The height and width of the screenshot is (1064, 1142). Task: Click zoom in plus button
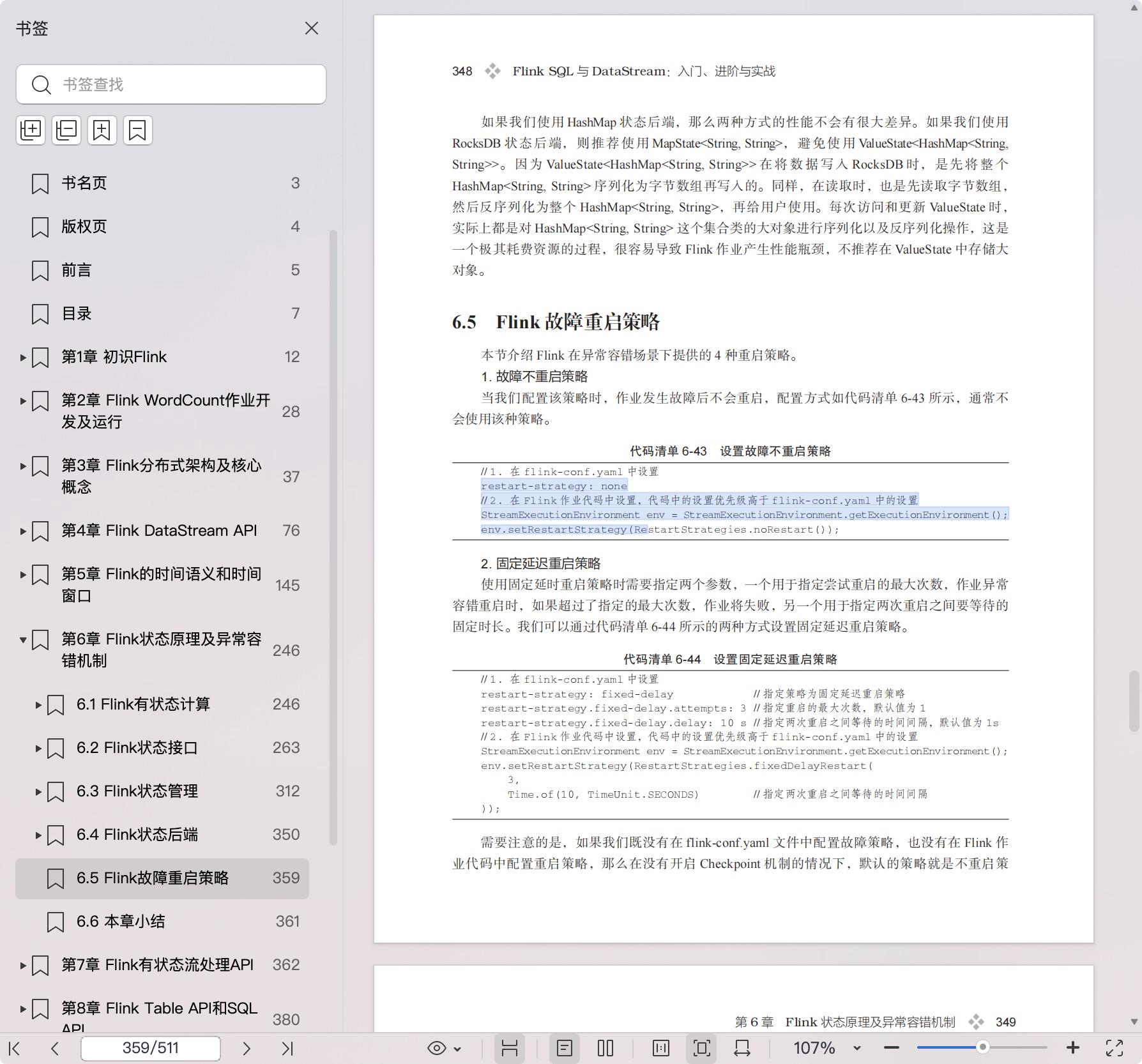tap(1073, 1048)
